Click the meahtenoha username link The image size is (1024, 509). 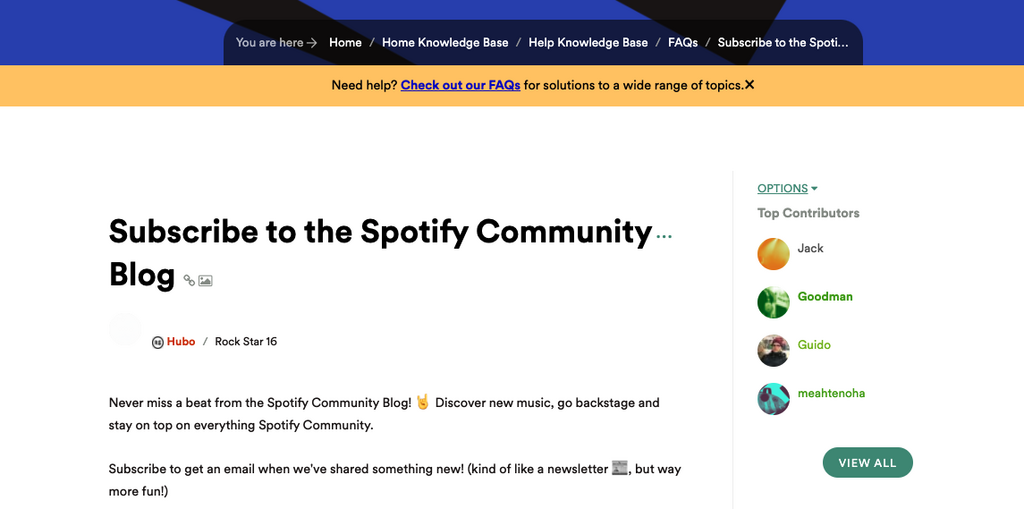pos(831,393)
